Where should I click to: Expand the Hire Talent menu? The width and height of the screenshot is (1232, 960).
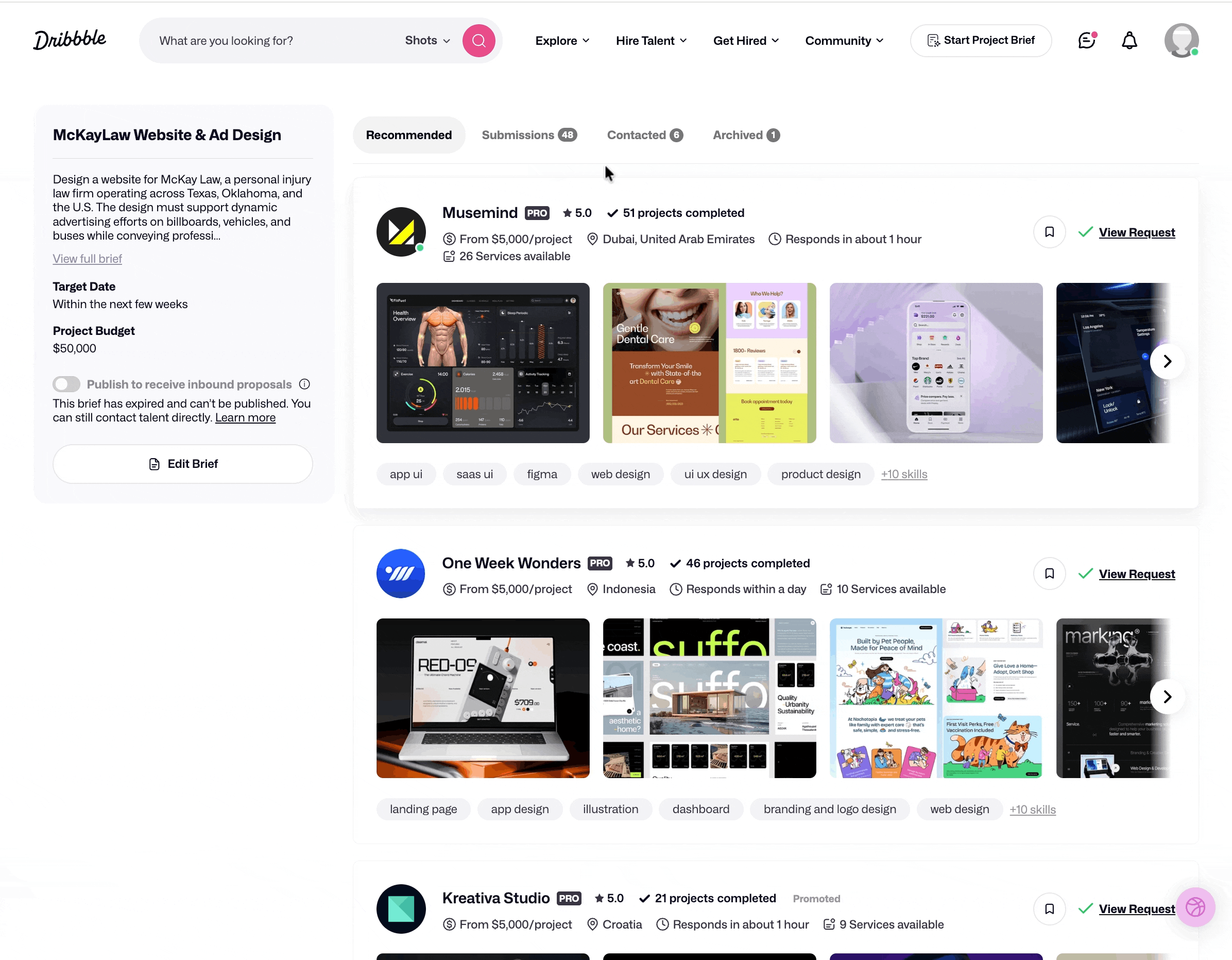click(651, 41)
